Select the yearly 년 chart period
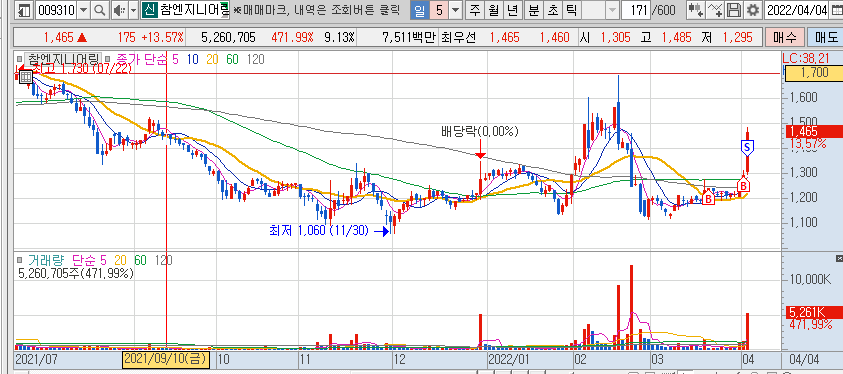 [x=512, y=10]
